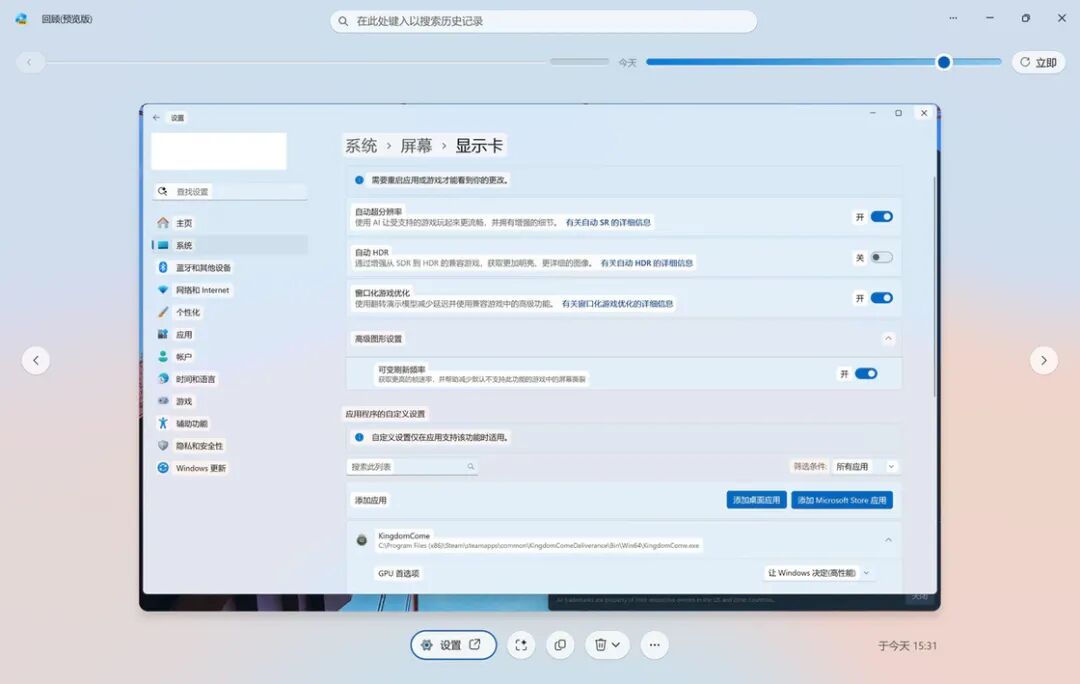Screen dimensions: 1080x684
Task: Click the back arrow in the Settings window
Action: point(156,118)
